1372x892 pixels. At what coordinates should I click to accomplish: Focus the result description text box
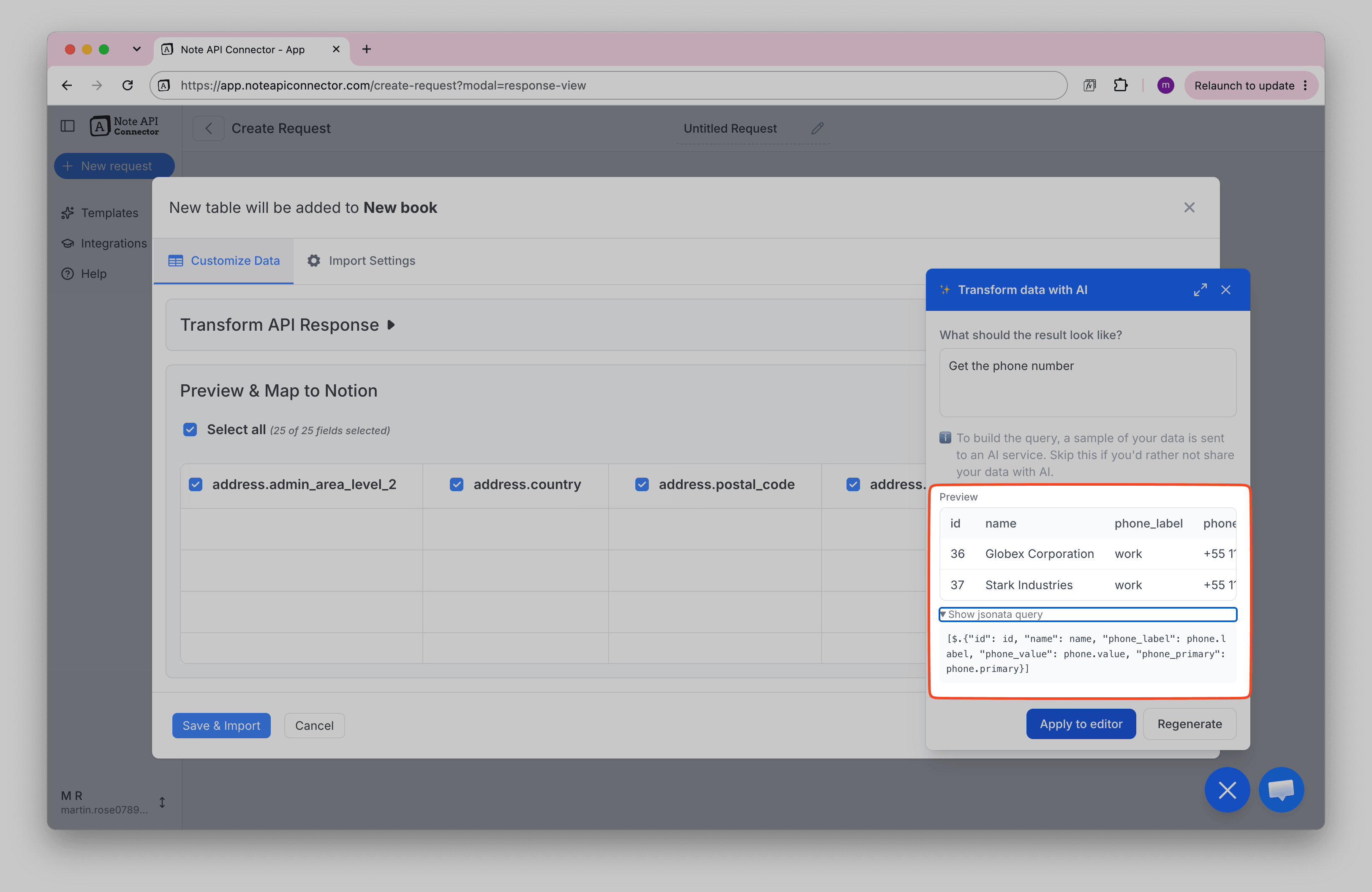(x=1087, y=383)
